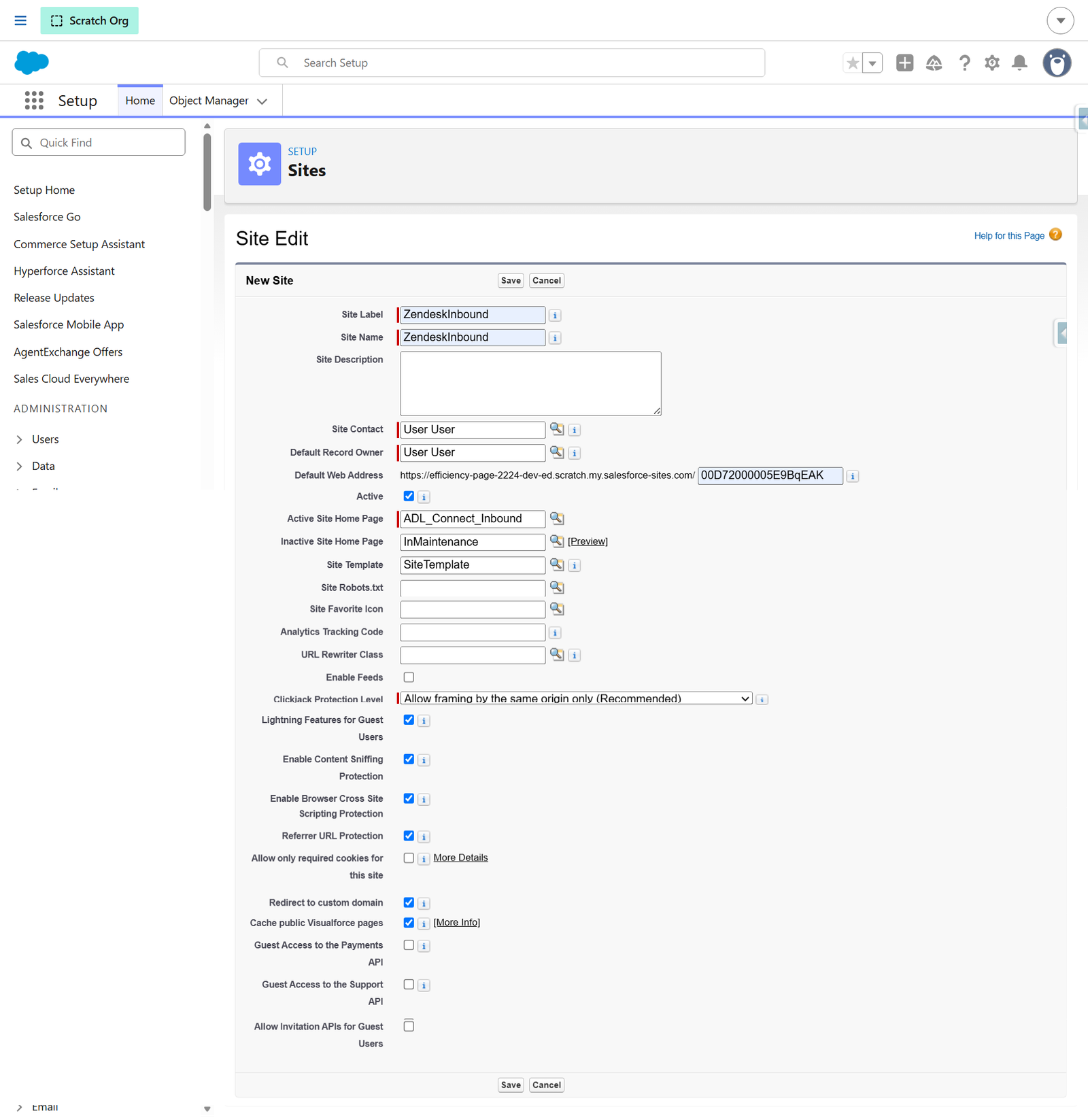Open the Object Manager tab dropdown chevron
1088x1120 pixels.
(262, 101)
